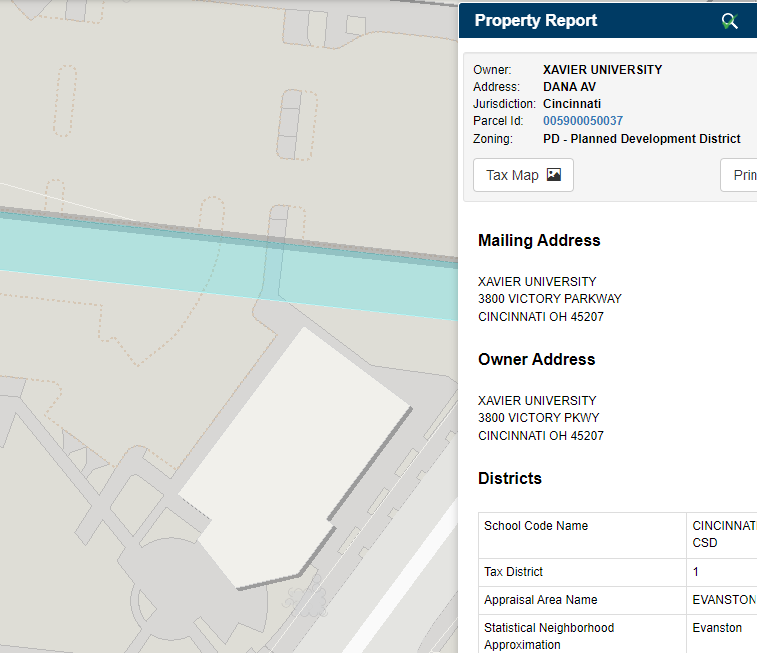This screenshot has width=757, height=653.
Task: Select owner name XAVIER UNIVERSITY in header
Action: (x=603, y=69)
